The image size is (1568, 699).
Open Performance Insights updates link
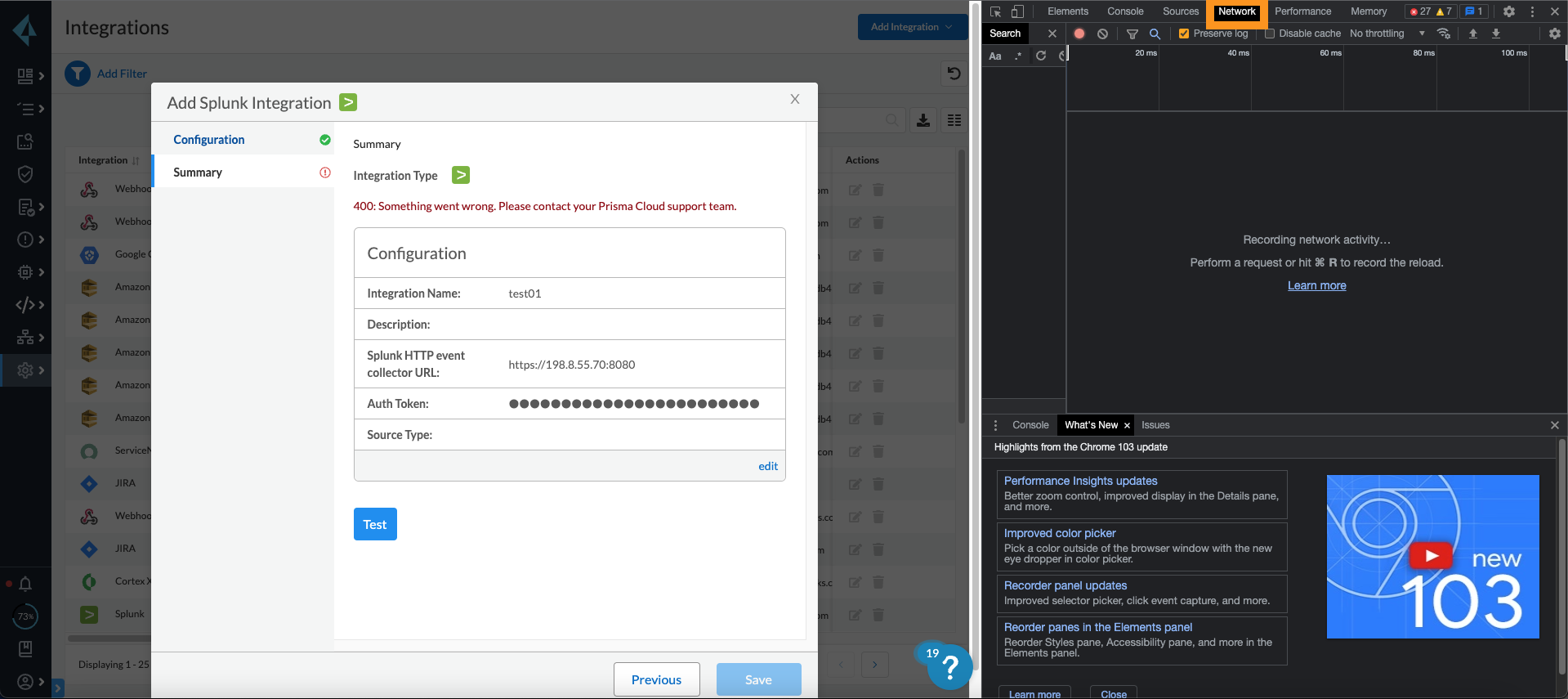click(x=1080, y=481)
